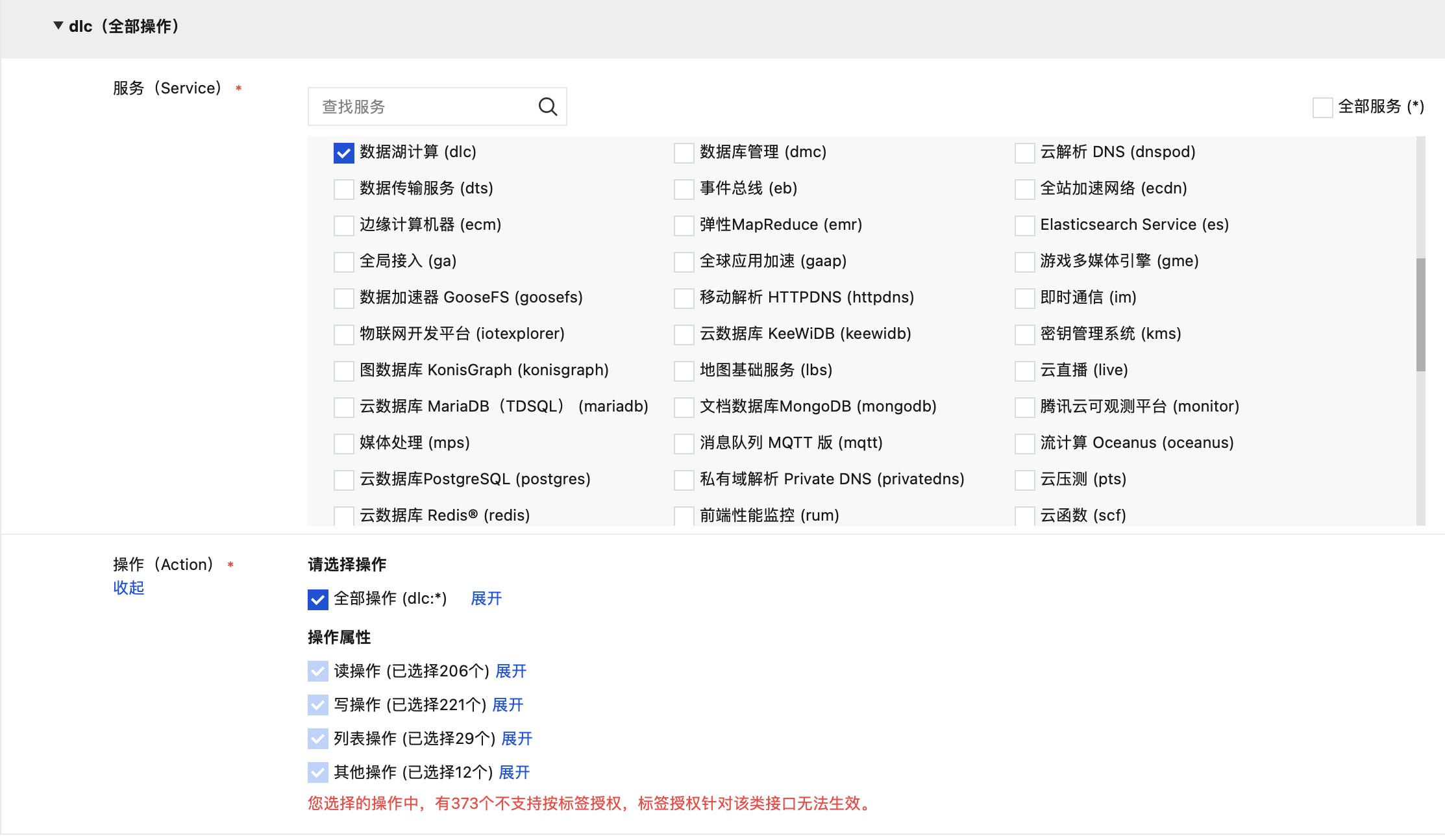
Task: Expand 其他操作 selected items
Action: coord(514,772)
